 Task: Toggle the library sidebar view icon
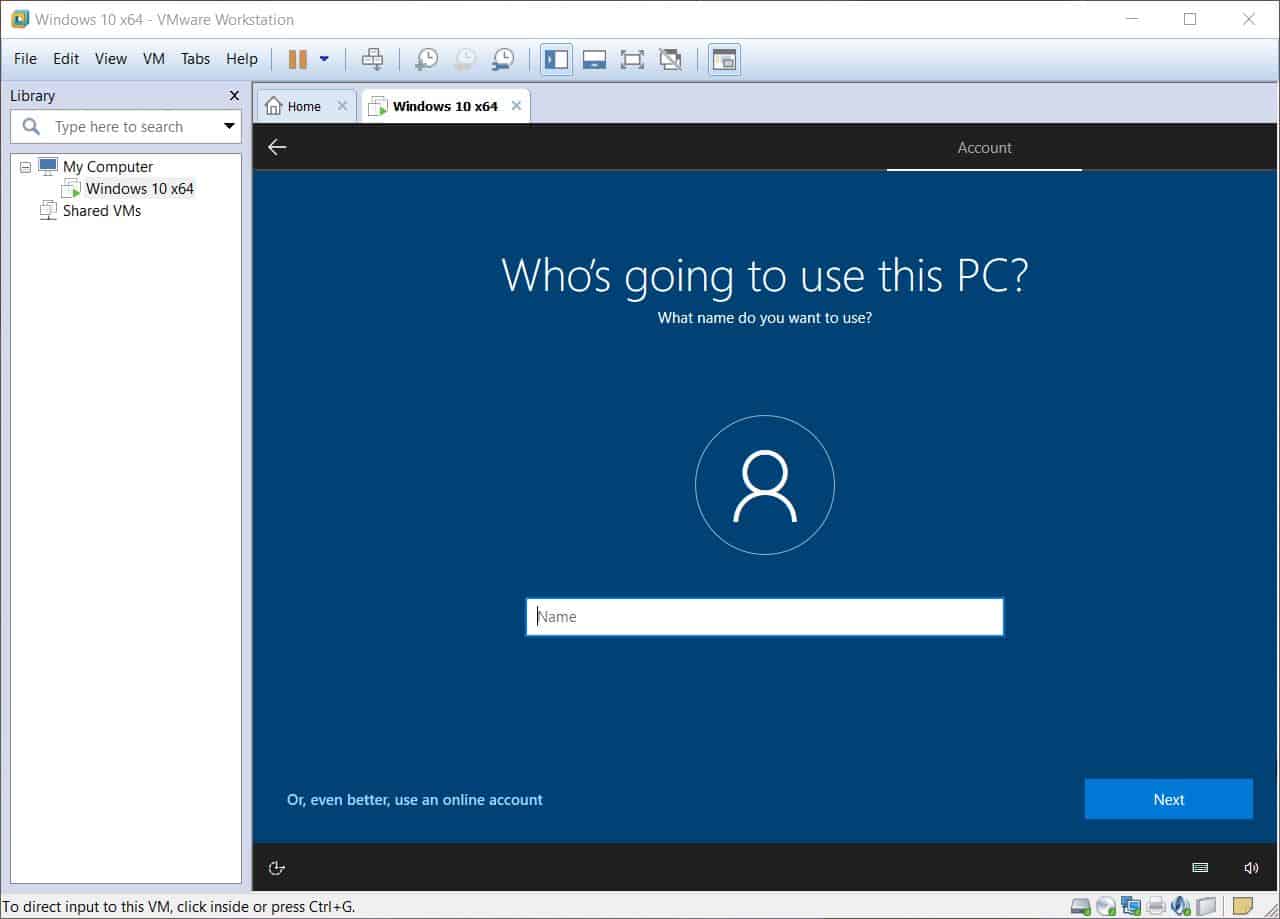point(556,59)
